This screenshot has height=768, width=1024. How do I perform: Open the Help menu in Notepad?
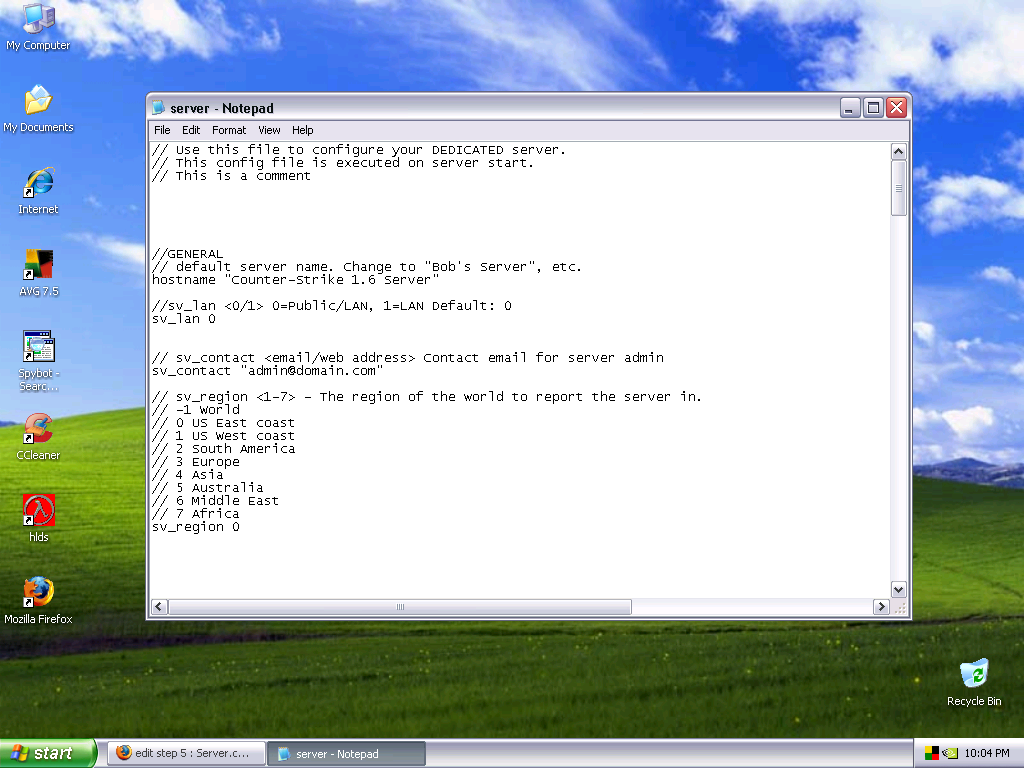302,130
